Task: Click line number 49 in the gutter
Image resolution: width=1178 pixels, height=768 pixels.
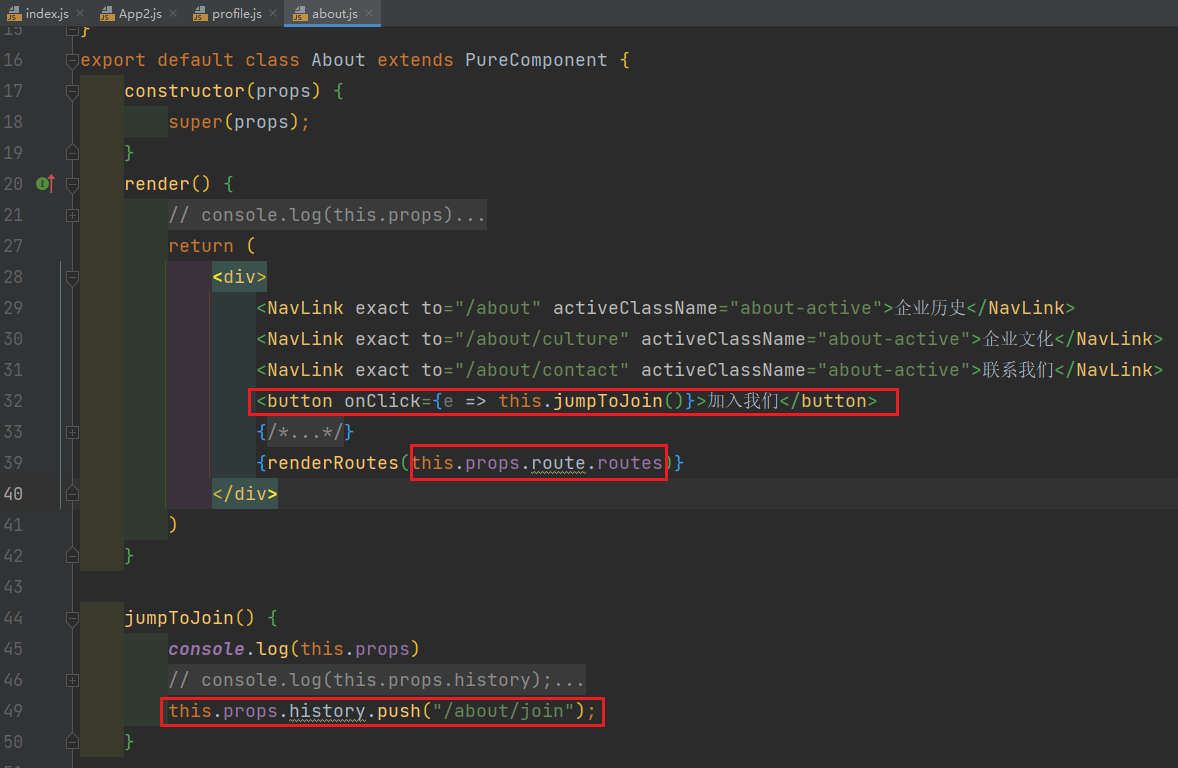Action: click(x=14, y=711)
